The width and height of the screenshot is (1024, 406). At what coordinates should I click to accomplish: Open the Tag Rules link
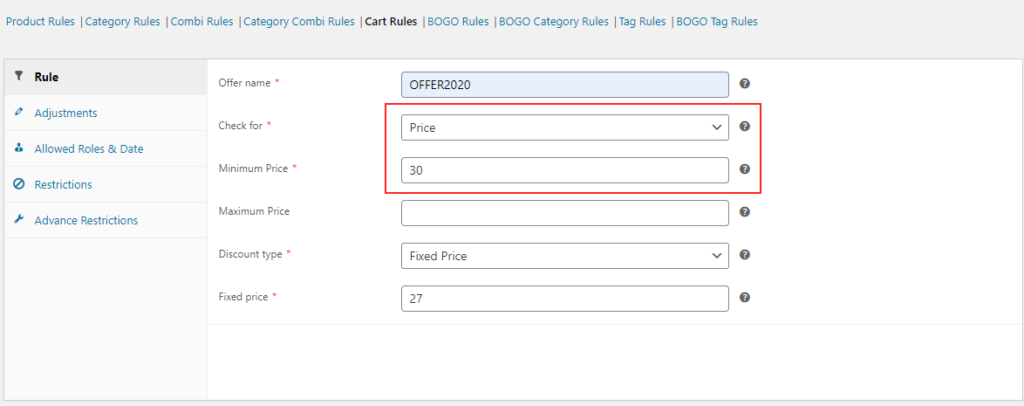click(641, 21)
